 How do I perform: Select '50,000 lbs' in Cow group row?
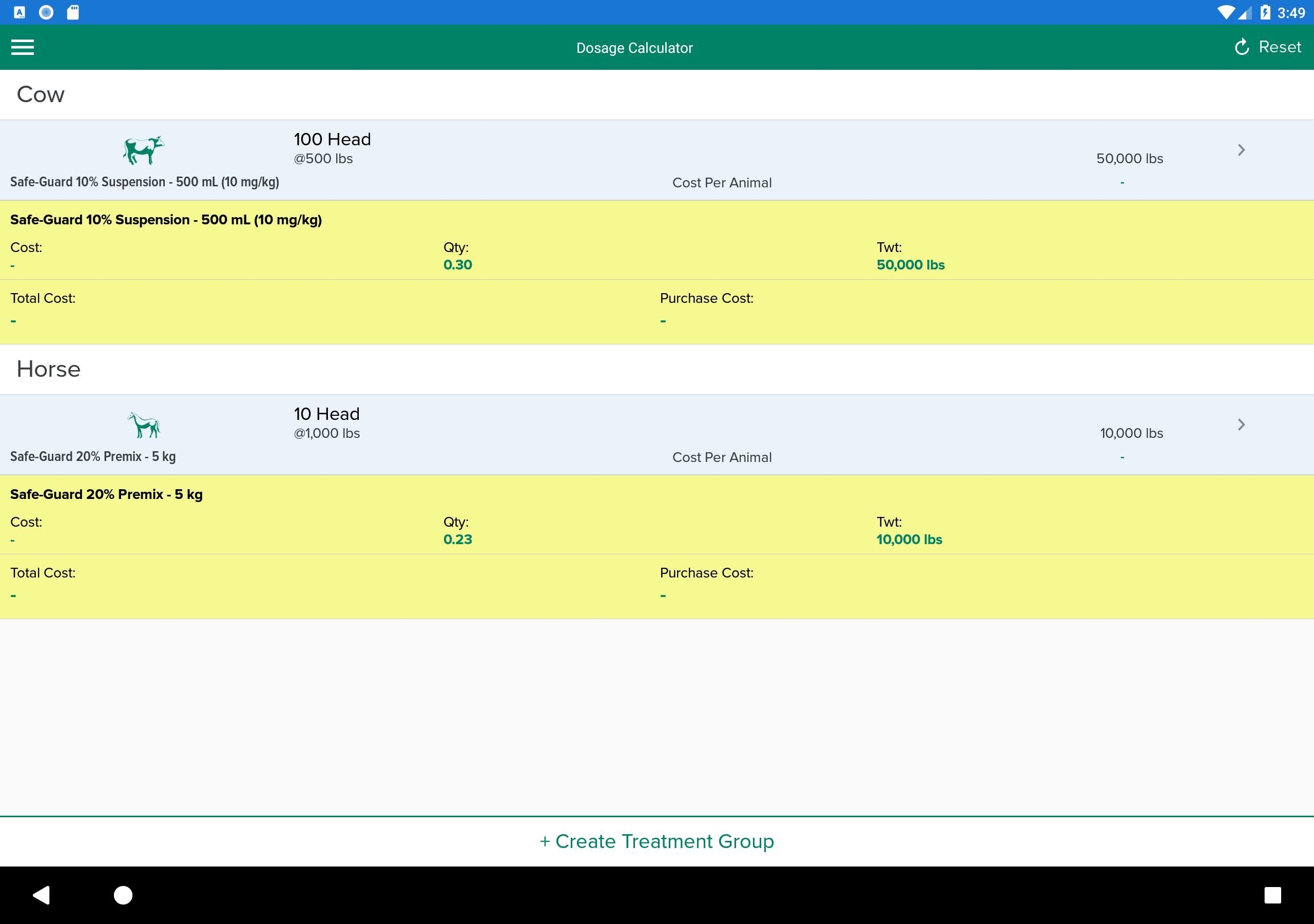(x=1129, y=159)
